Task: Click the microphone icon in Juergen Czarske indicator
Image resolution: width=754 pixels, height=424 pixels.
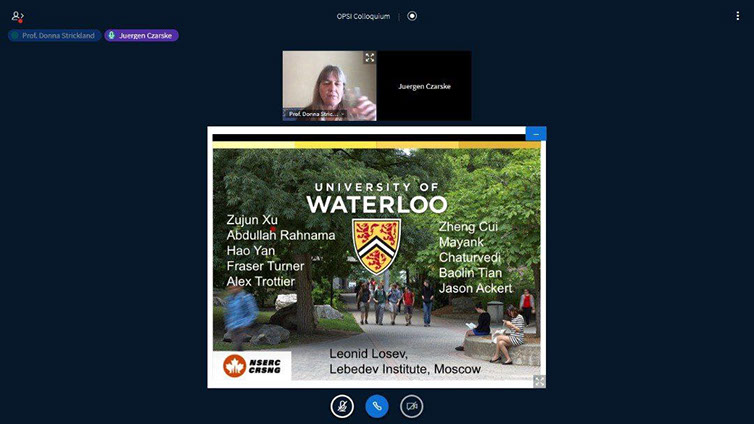Action: pos(112,36)
